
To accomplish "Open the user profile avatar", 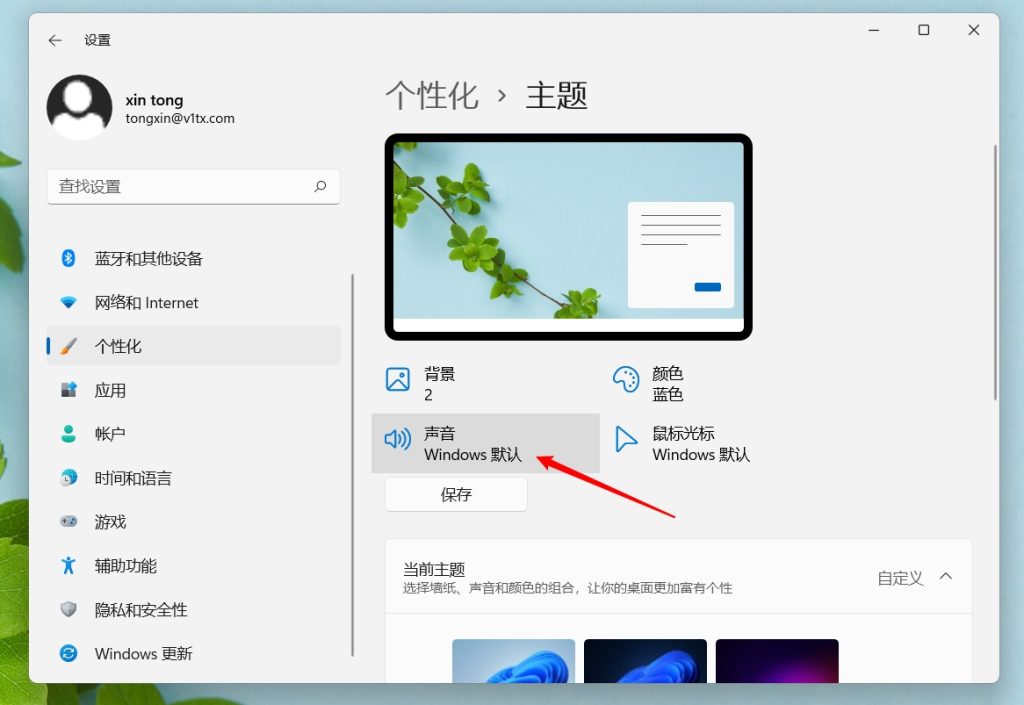I will (79, 107).
